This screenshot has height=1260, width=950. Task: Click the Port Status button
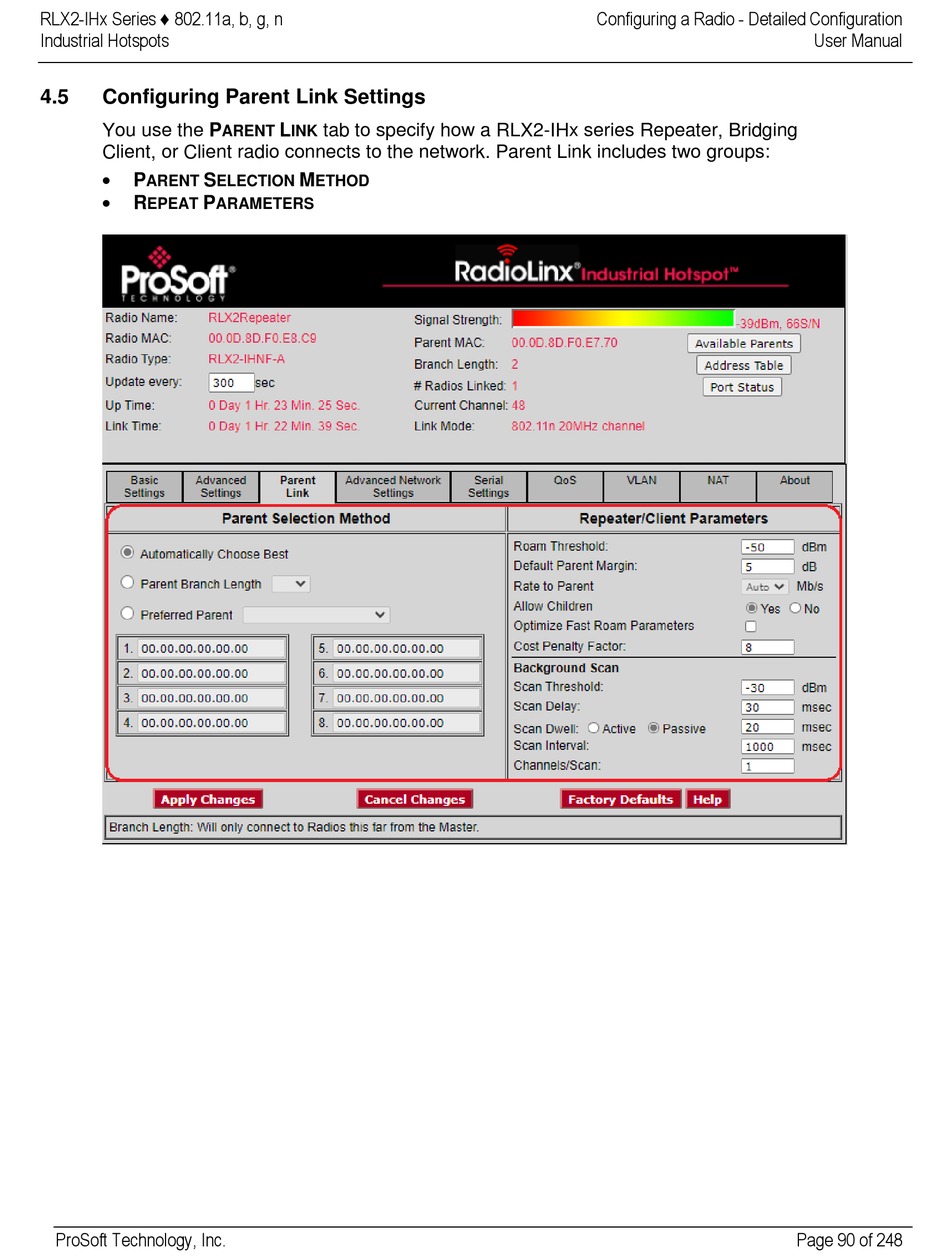click(x=742, y=387)
